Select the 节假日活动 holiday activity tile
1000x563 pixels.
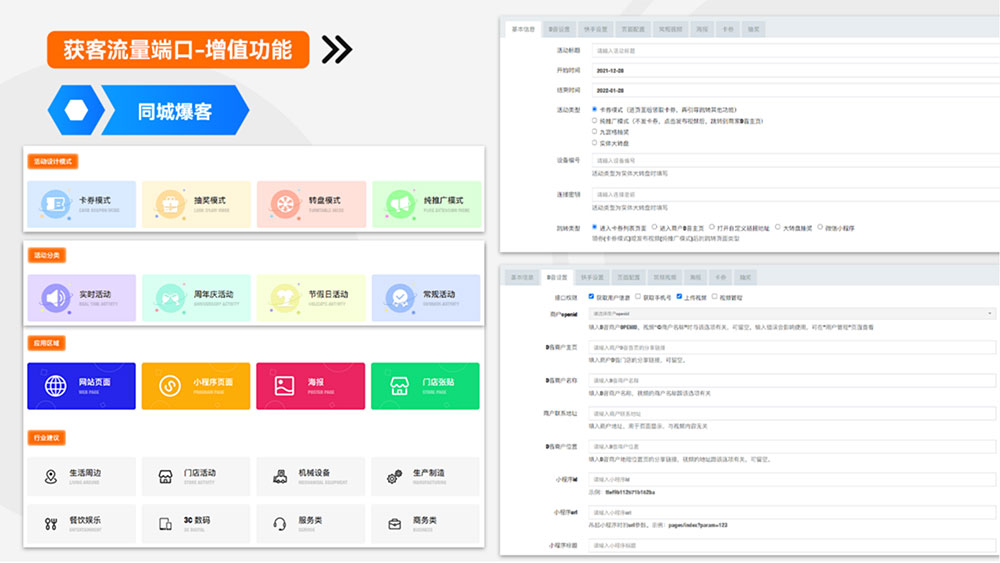pos(311,297)
